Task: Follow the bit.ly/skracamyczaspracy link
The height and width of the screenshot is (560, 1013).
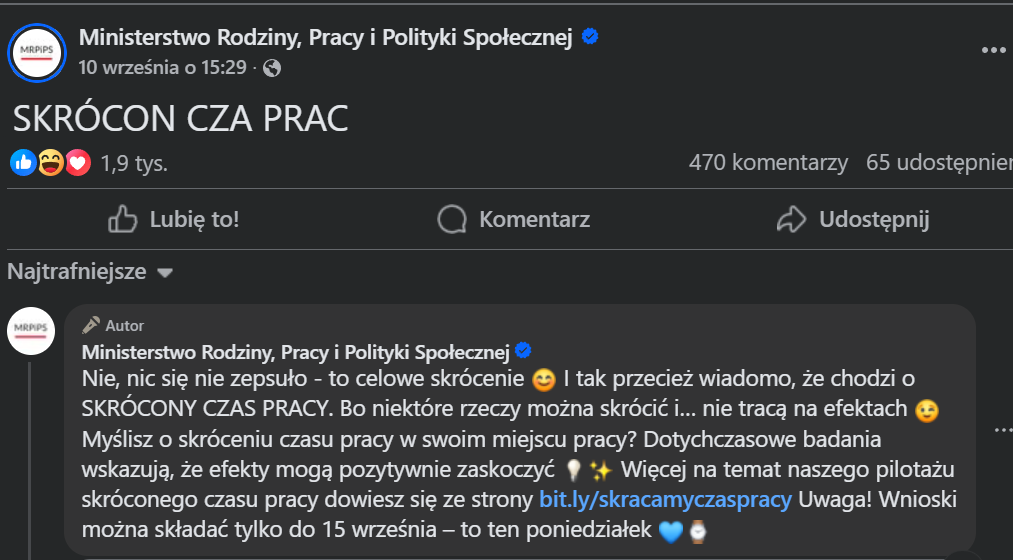Action: [665, 499]
